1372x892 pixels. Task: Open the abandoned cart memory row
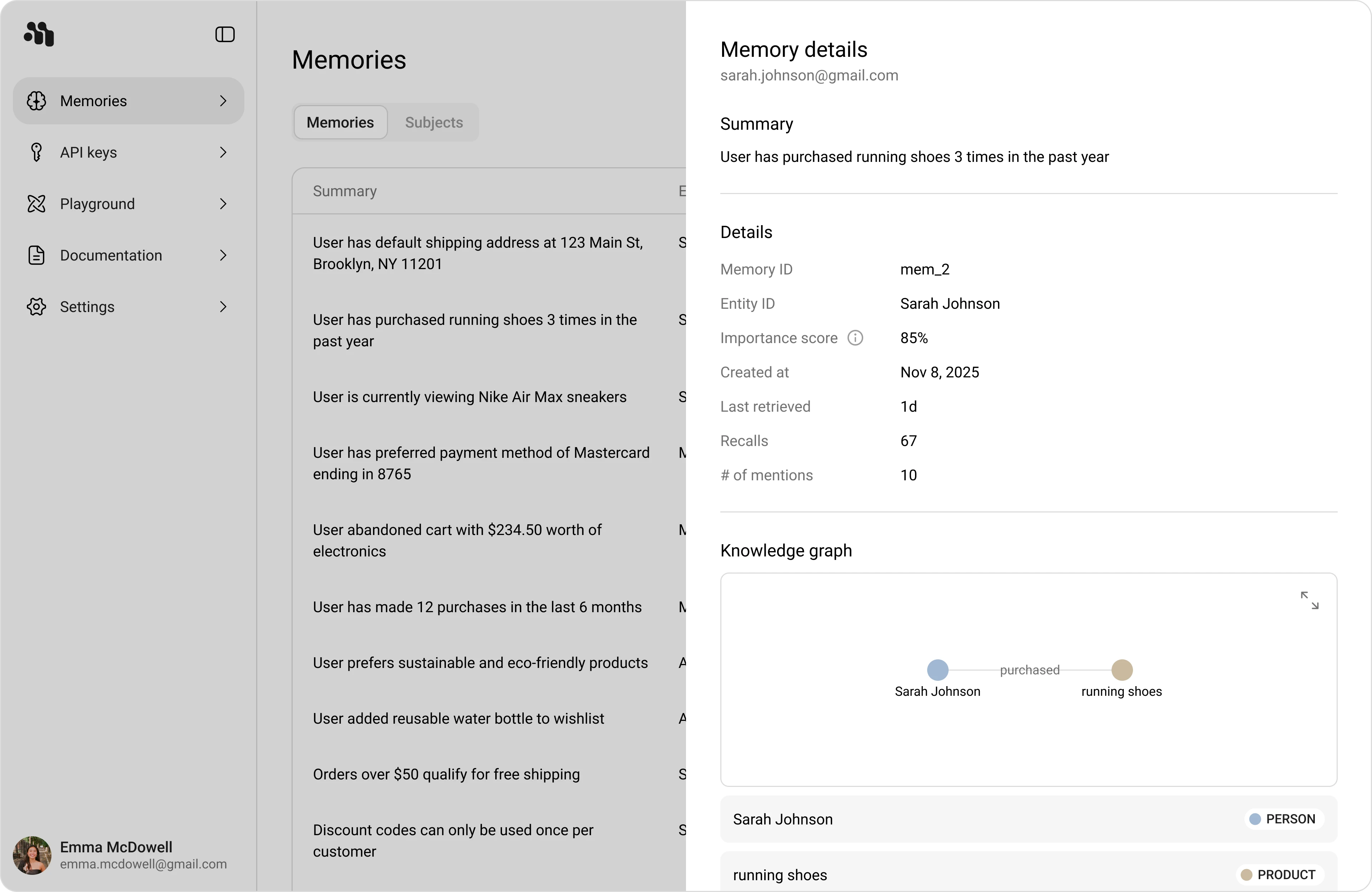[x=457, y=540]
